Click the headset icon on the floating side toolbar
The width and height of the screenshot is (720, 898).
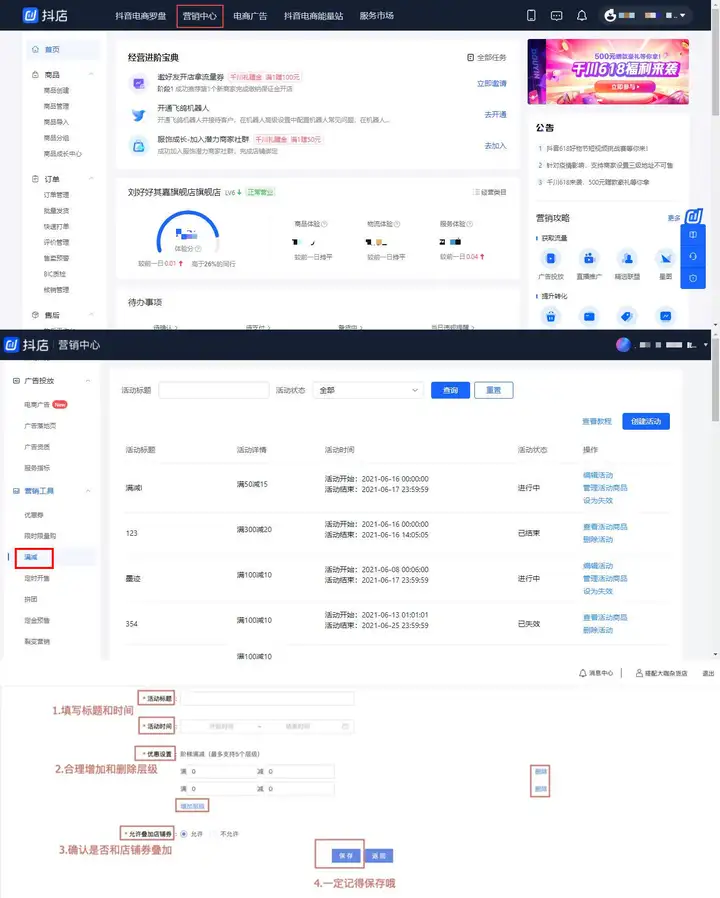point(693,256)
